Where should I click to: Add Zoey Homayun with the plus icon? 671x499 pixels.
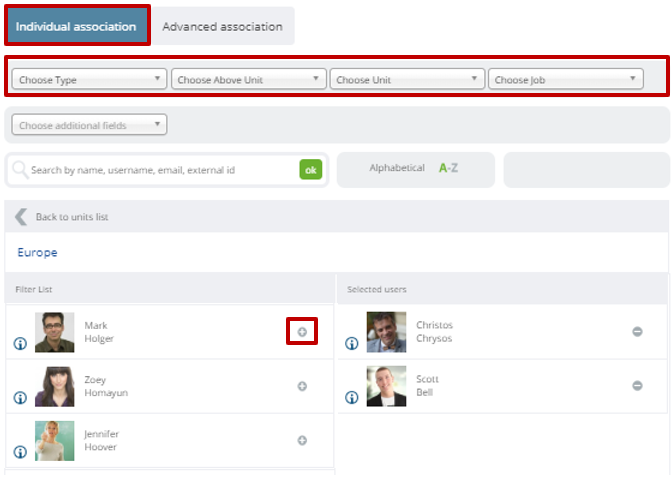tap(302, 386)
